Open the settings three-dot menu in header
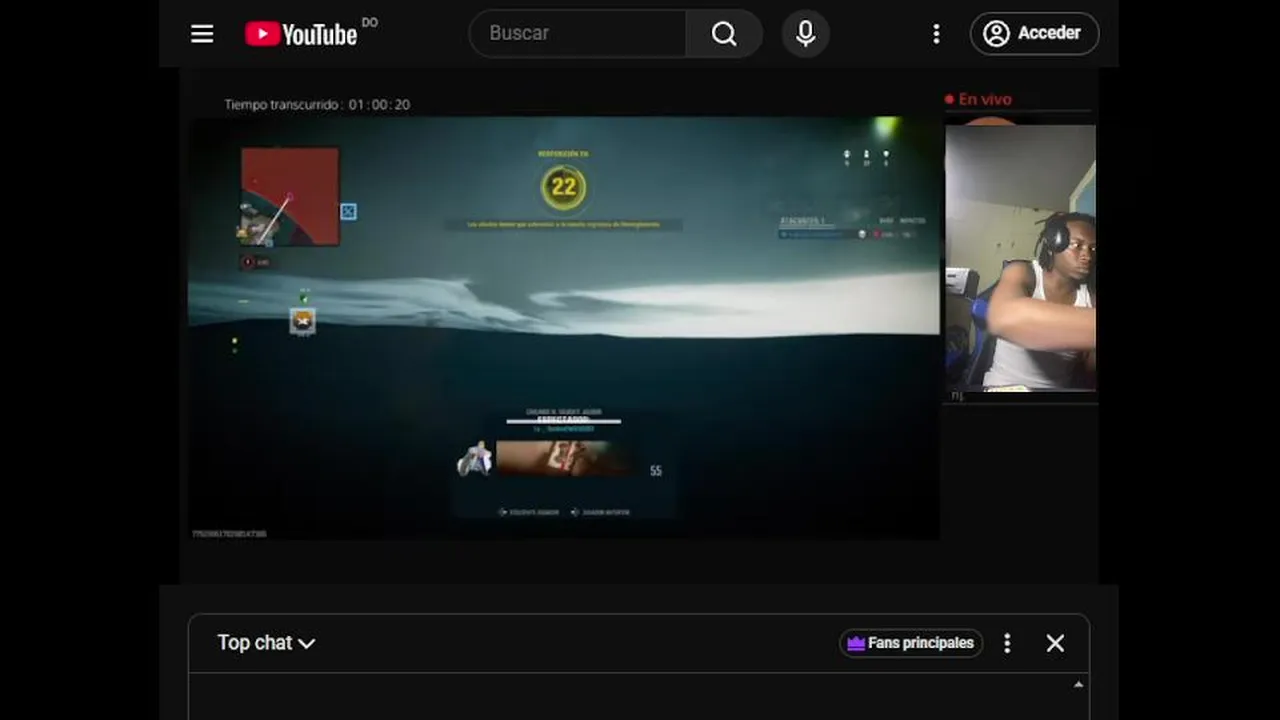1280x720 pixels. (x=936, y=34)
